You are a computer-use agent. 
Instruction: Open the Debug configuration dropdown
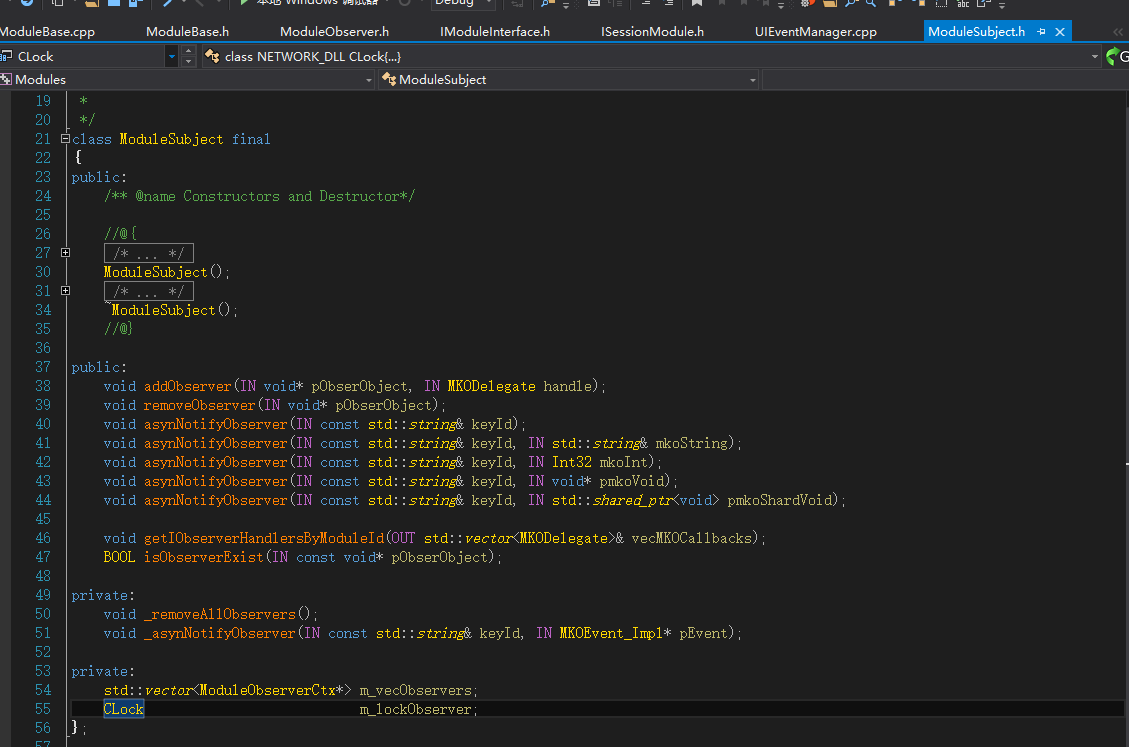click(462, 4)
